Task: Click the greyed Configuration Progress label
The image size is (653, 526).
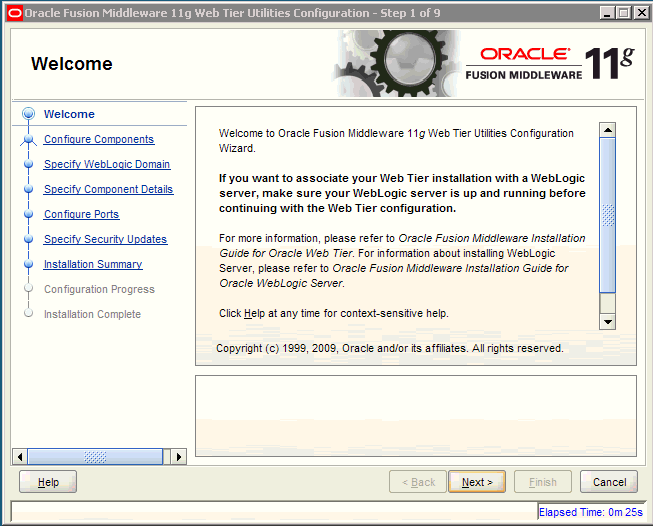Action: click(99, 289)
